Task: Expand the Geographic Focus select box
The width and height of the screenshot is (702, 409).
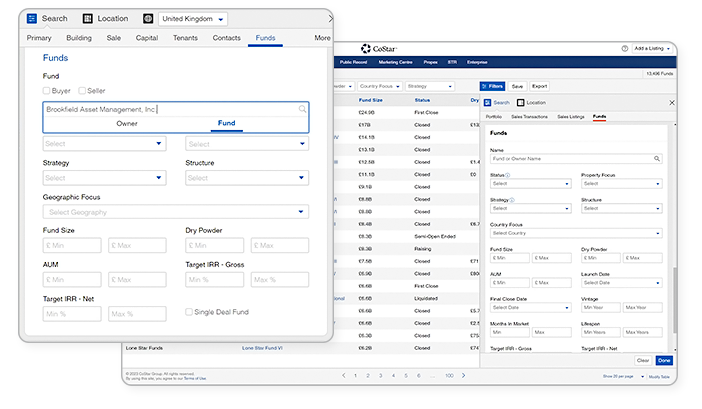Action: pyautogui.click(x=175, y=212)
